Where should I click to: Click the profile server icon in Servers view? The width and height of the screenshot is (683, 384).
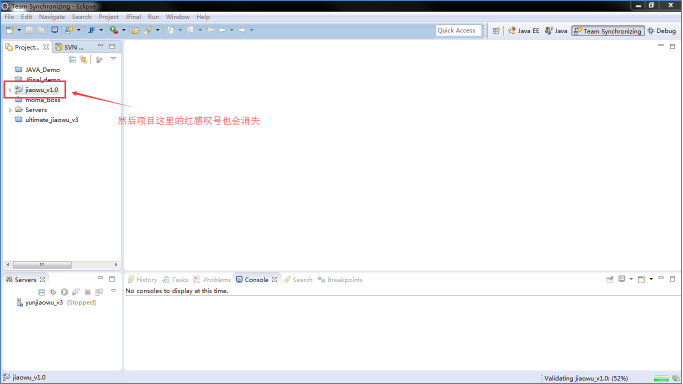point(76,292)
